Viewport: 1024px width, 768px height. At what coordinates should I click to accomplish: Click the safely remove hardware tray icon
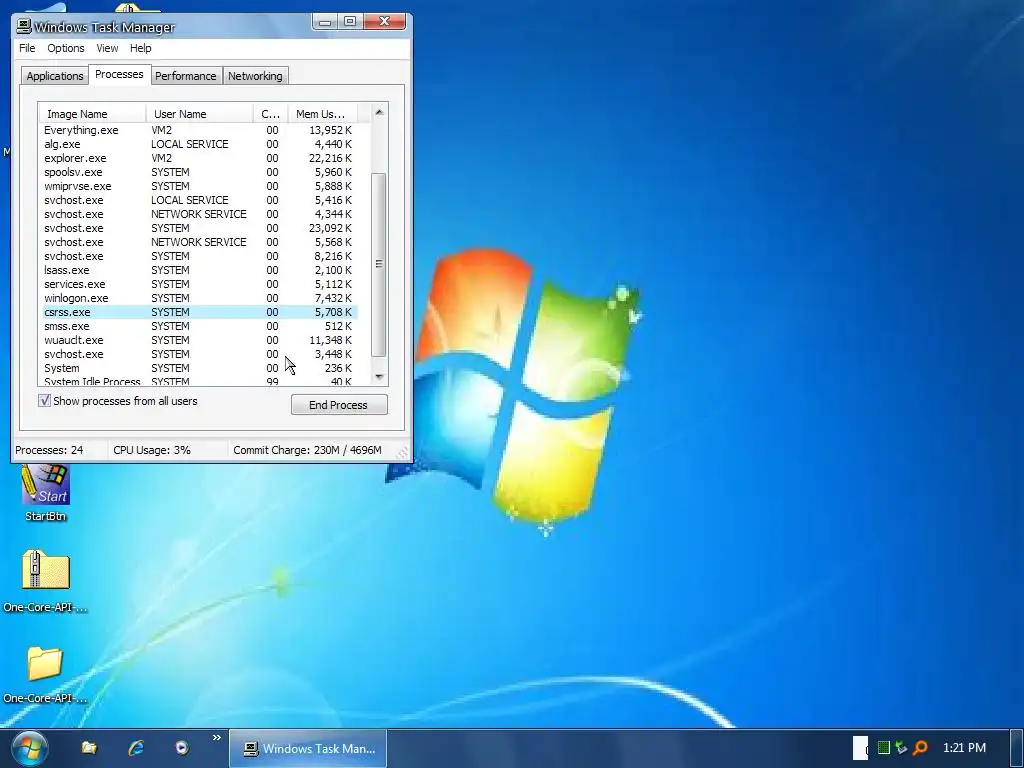click(x=901, y=748)
